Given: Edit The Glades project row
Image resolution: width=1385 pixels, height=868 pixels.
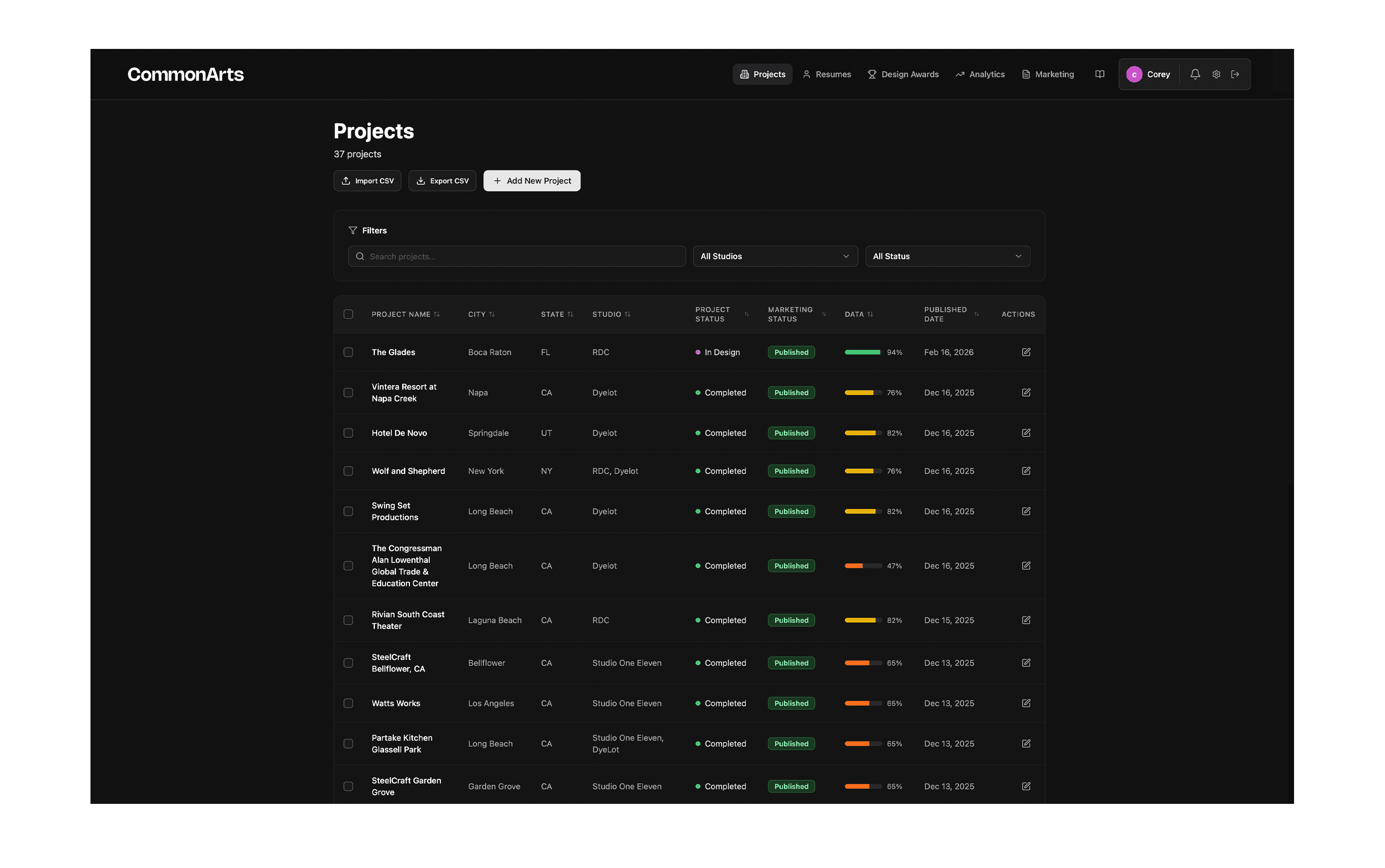Looking at the screenshot, I should (1025, 352).
